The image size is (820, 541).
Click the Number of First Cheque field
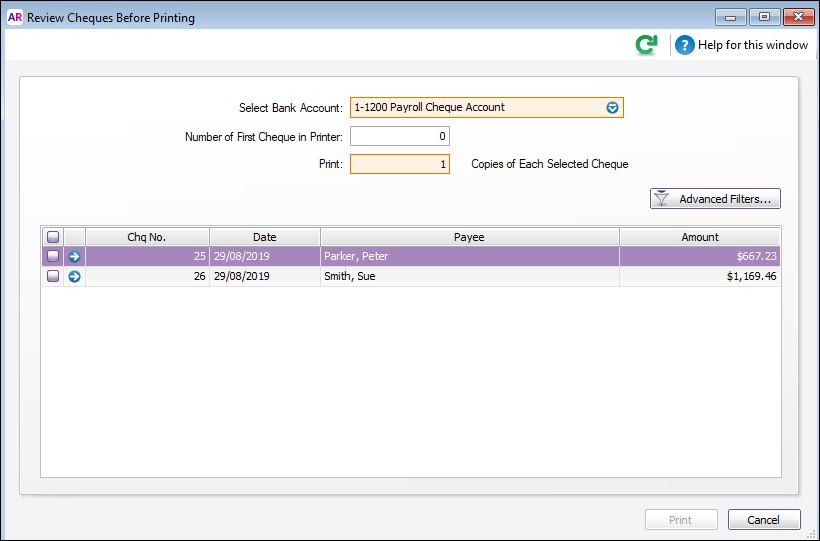(399, 137)
